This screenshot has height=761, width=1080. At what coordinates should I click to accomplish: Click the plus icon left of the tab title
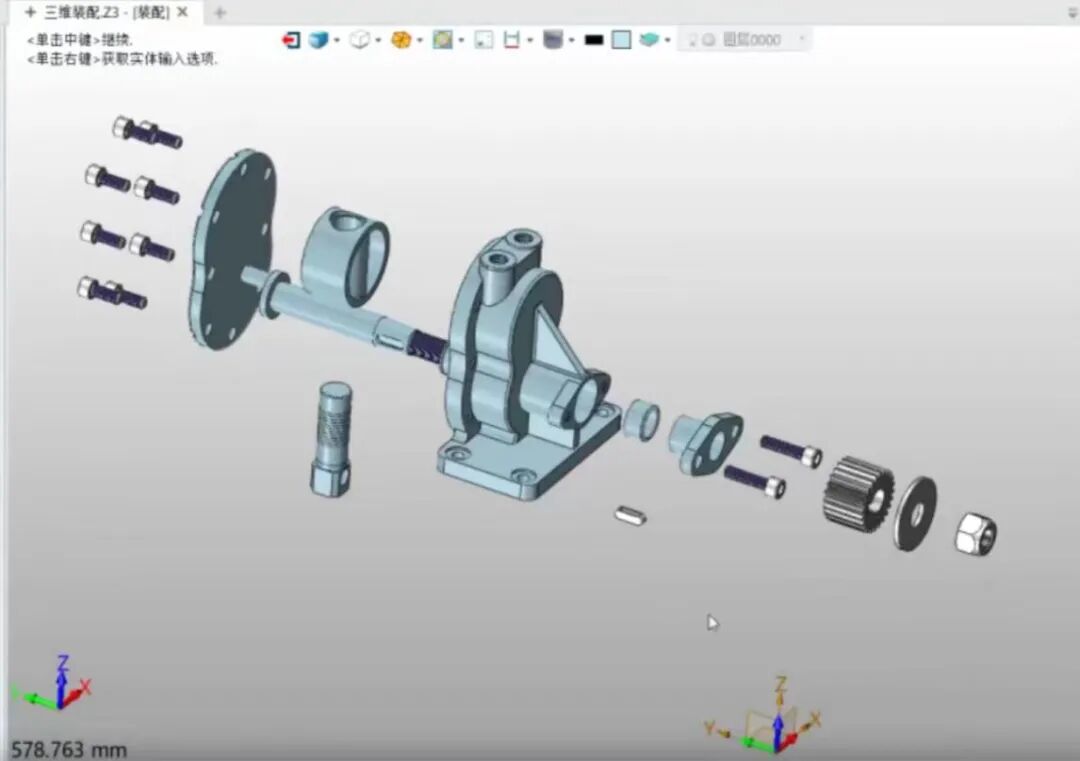tap(30, 12)
